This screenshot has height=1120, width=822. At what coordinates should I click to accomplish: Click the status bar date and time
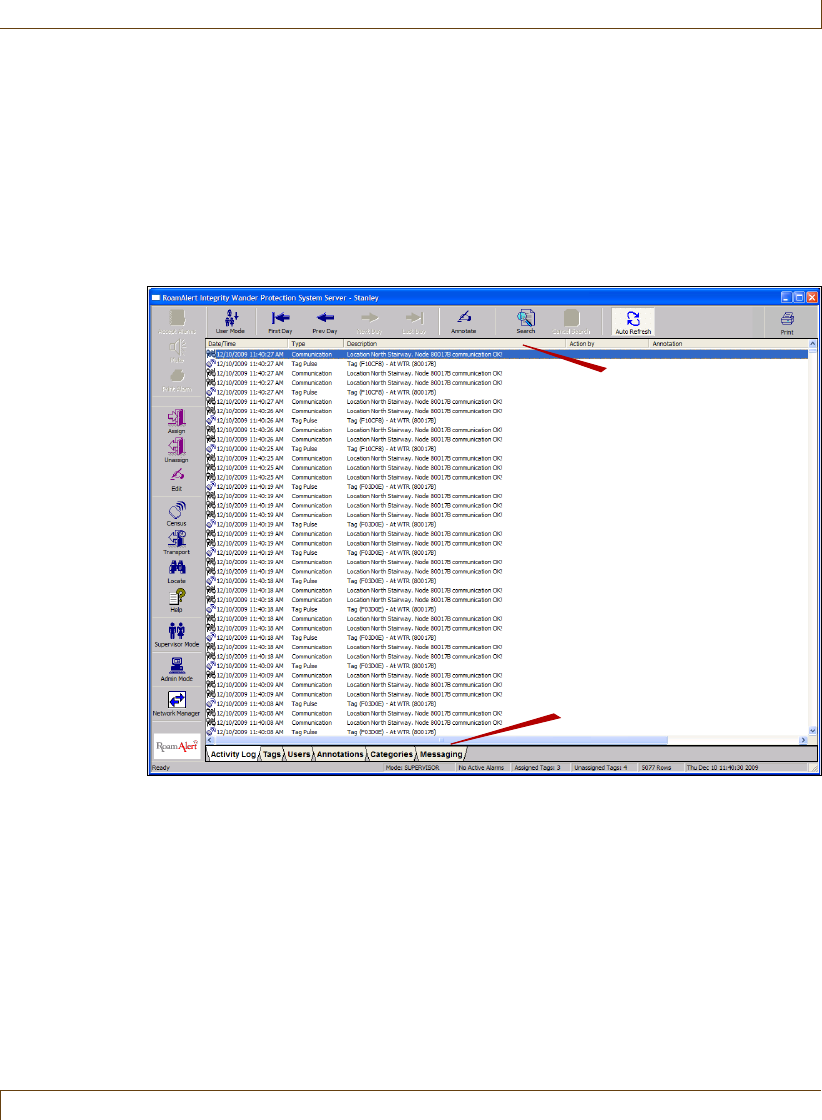pyautogui.click(x=722, y=768)
